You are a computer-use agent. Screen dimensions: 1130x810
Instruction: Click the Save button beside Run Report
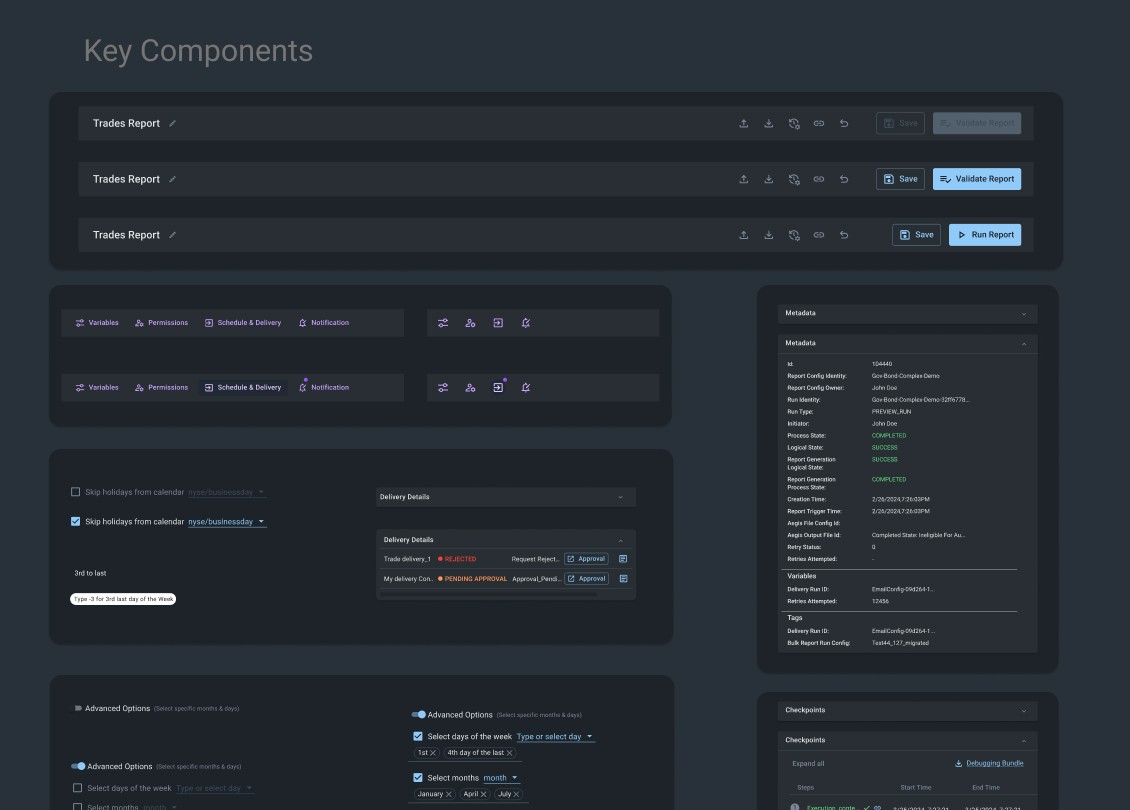point(917,235)
